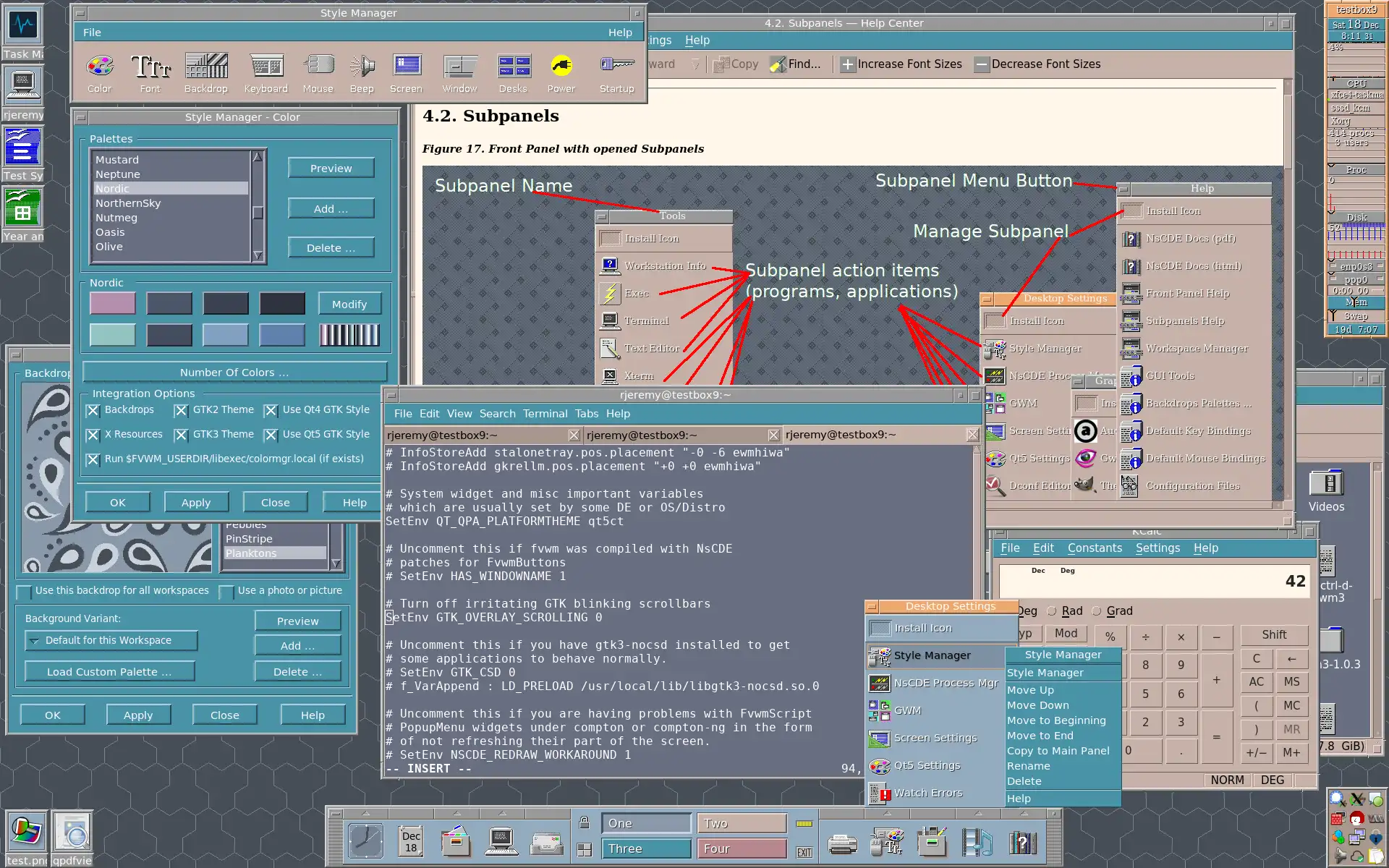Screen dimensions: 1389x868
Task: Click 'Load Custom Palette' in Backdrop dialog
Action: (x=109, y=671)
